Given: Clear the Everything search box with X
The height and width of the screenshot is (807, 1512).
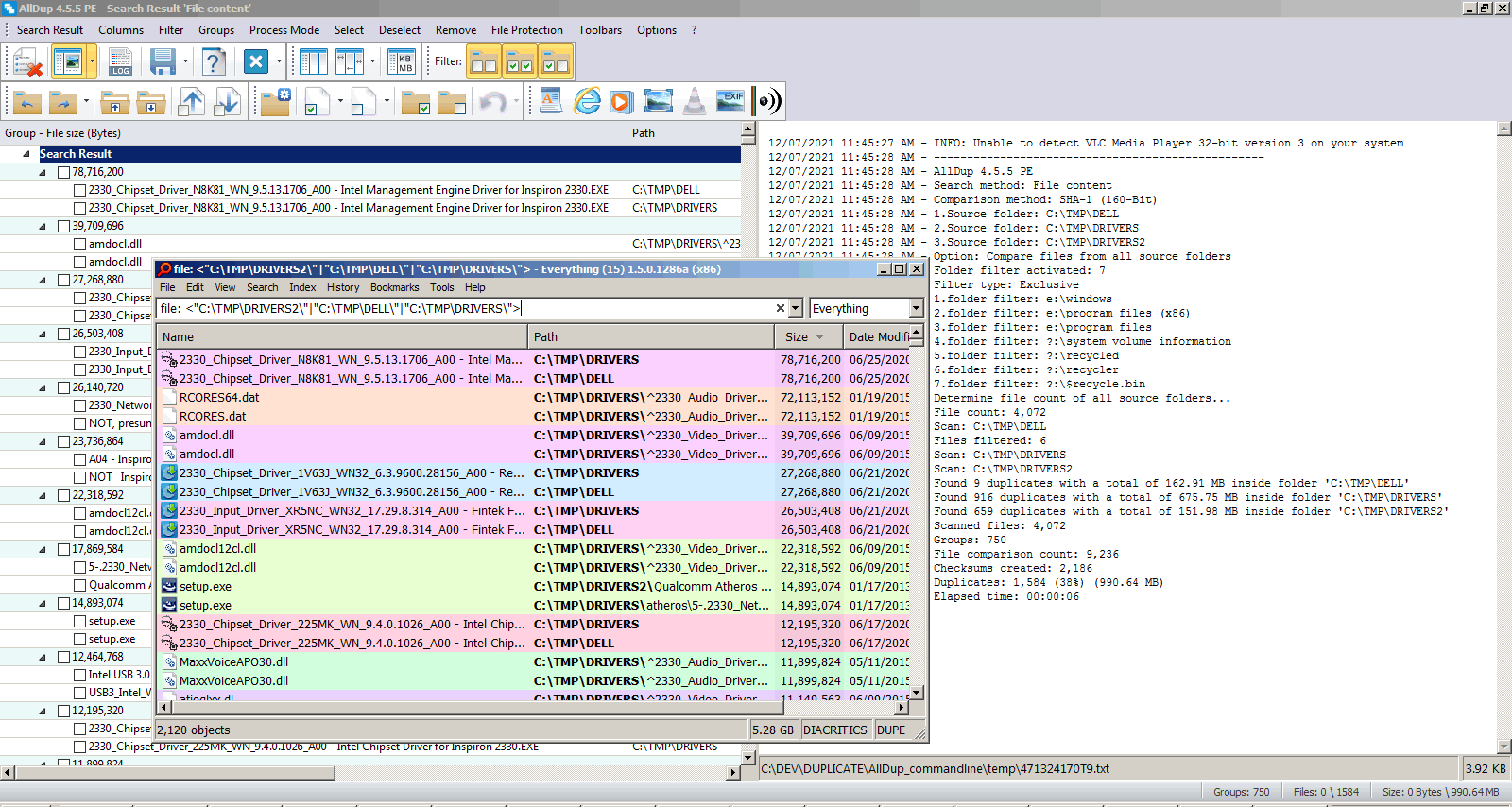Looking at the screenshot, I should (x=780, y=308).
